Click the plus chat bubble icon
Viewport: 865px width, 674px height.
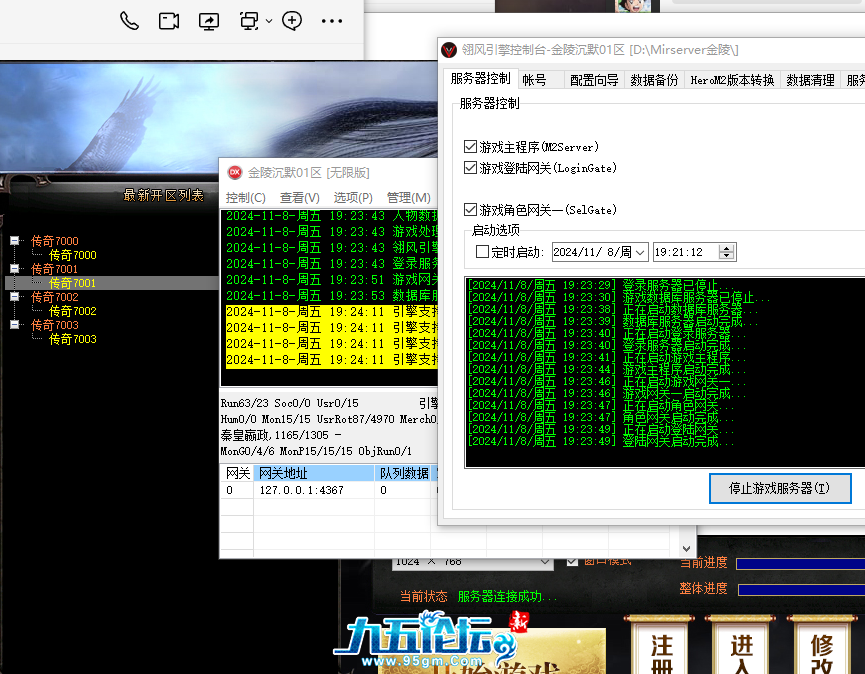coord(292,21)
